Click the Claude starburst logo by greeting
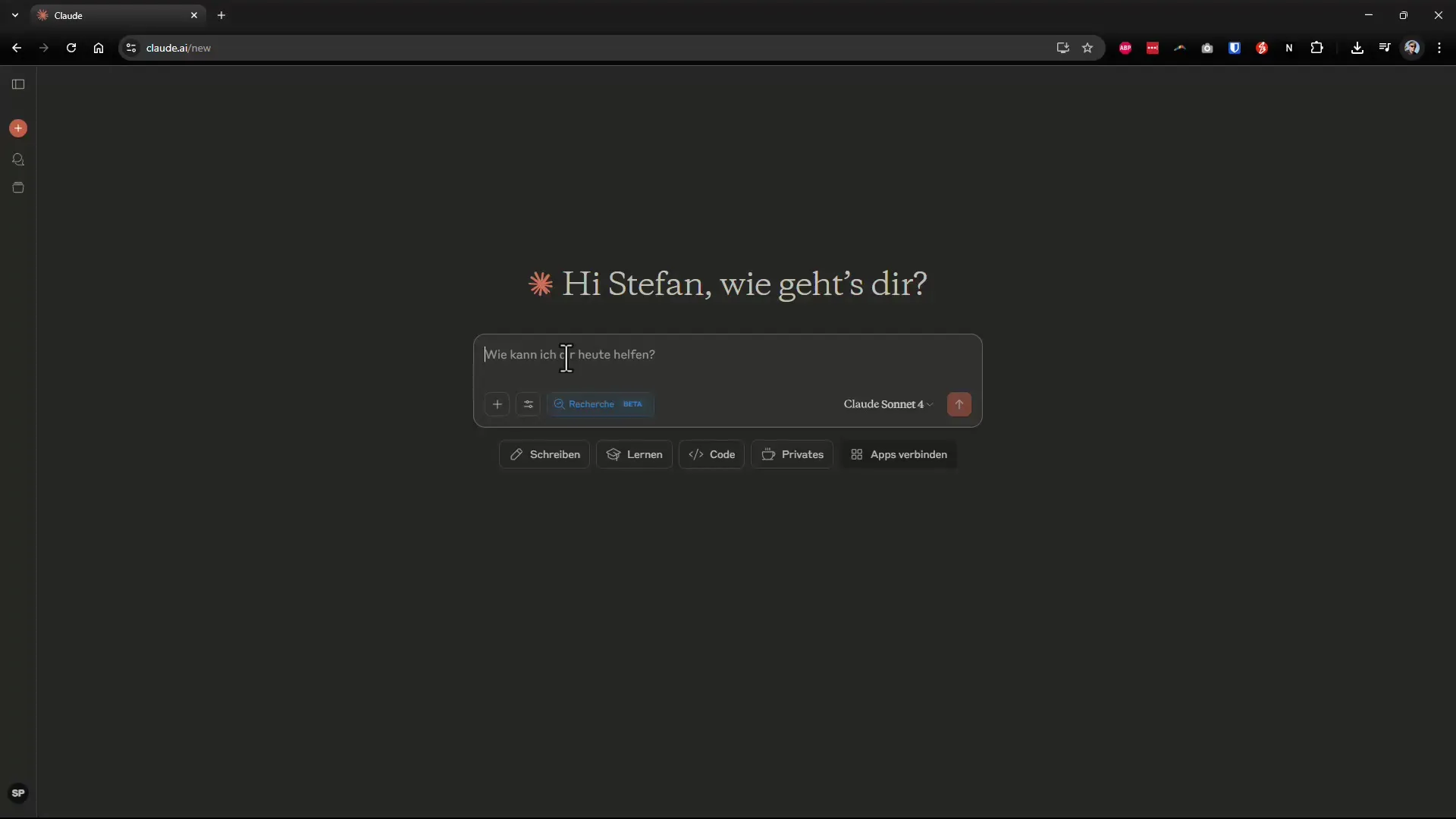Image resolution: width=1456 pixels, height=819 pixels. click(x=541, y=284)
